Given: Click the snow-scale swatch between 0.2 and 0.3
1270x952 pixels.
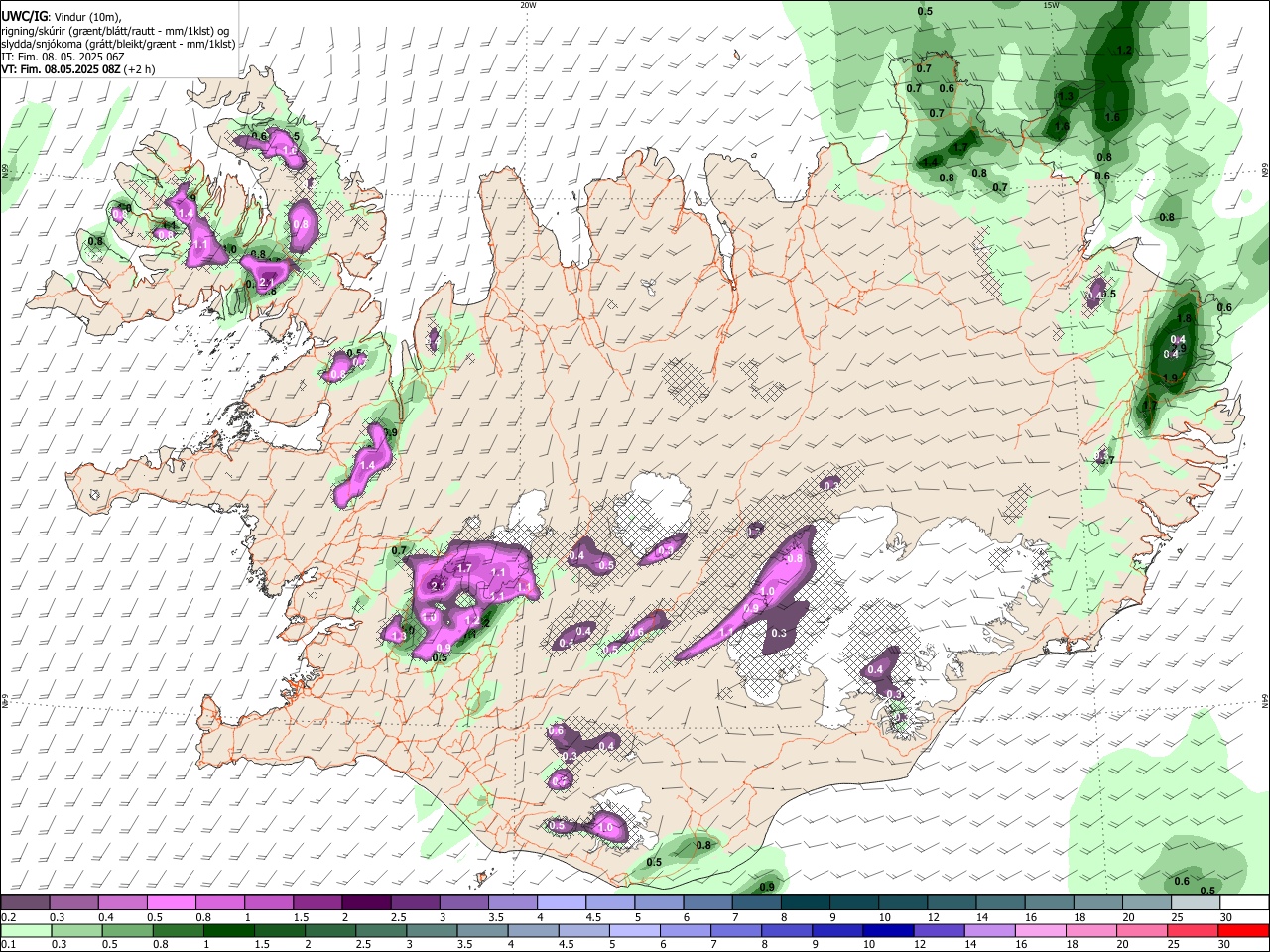Looking at the screenshot, I should tap(25, 903).
